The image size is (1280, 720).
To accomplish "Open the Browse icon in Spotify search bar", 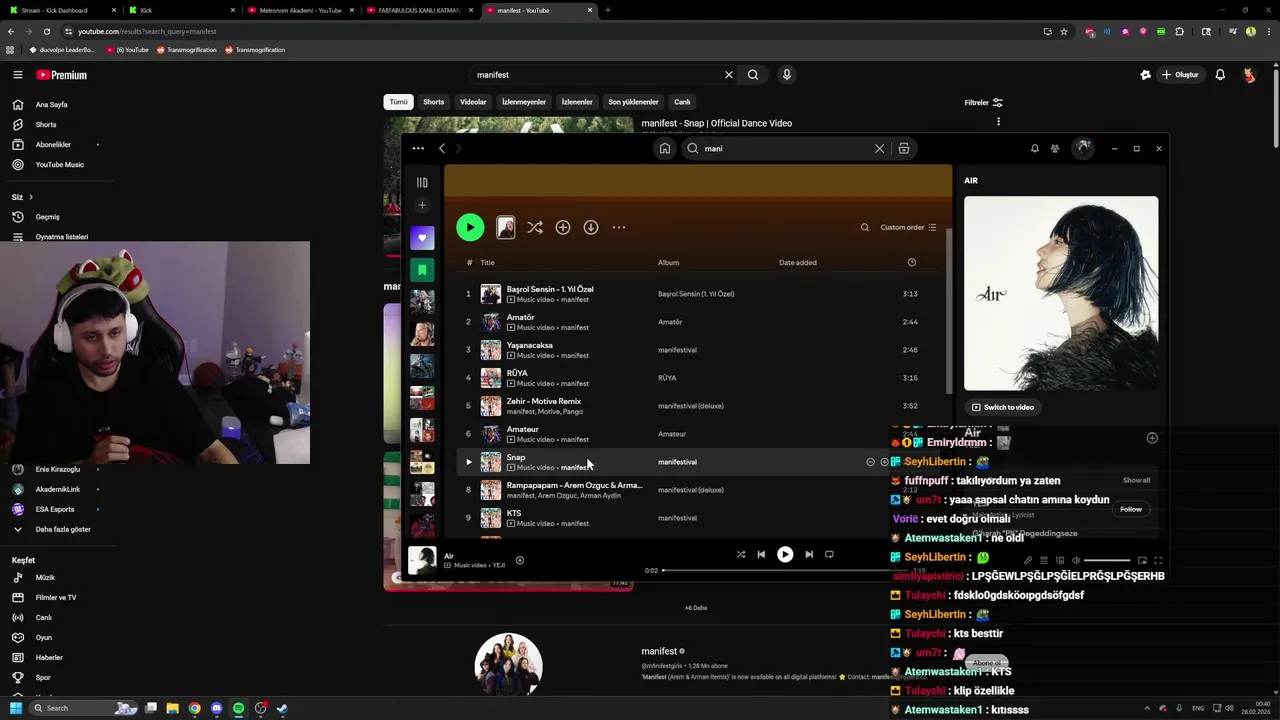I will [904, 148].
